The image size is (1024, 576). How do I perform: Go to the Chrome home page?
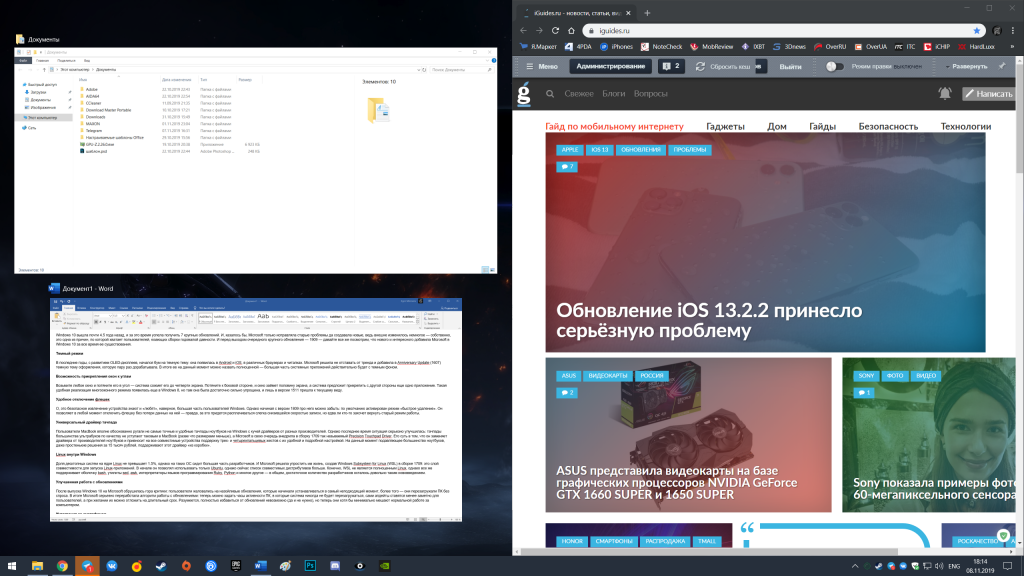pyautogui.click(x=571, y=31)
